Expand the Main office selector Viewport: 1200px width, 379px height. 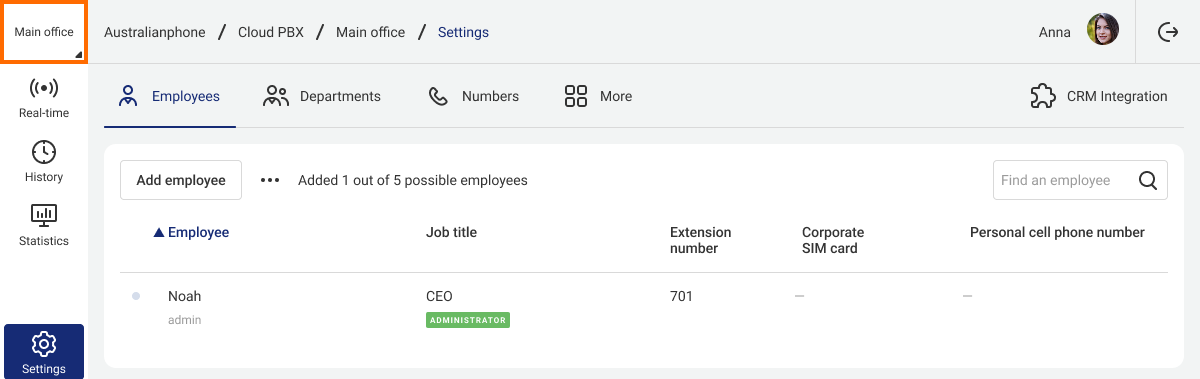[44, 32]
